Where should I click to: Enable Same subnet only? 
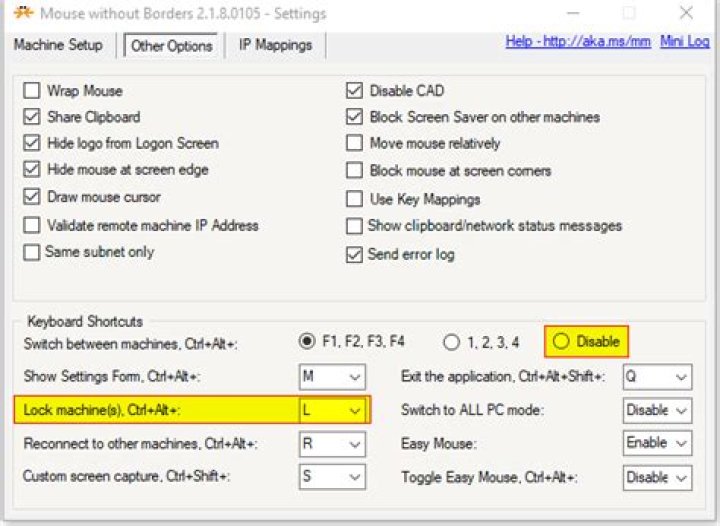pyautogui.click(x=32, y=252)
